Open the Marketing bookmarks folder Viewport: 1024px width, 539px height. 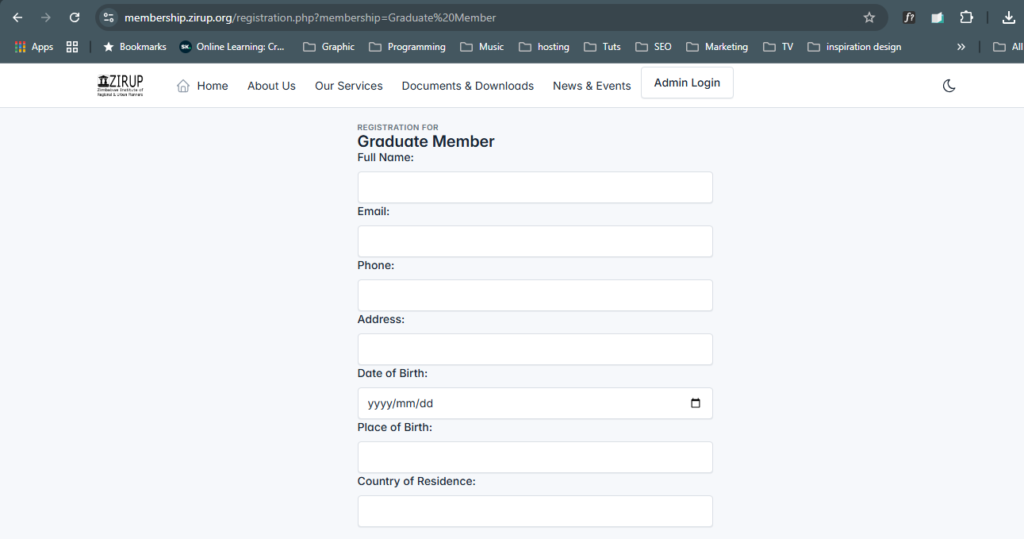point(717,47)
